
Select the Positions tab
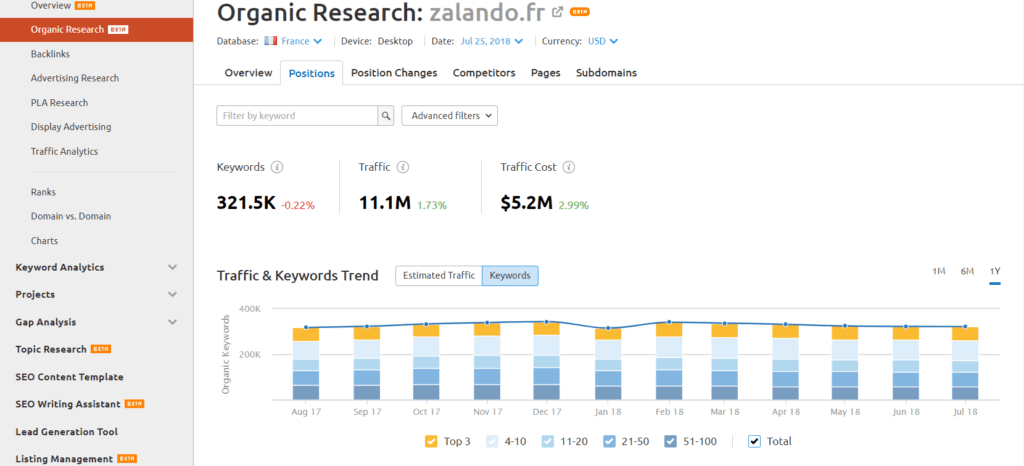coord(312,73)
